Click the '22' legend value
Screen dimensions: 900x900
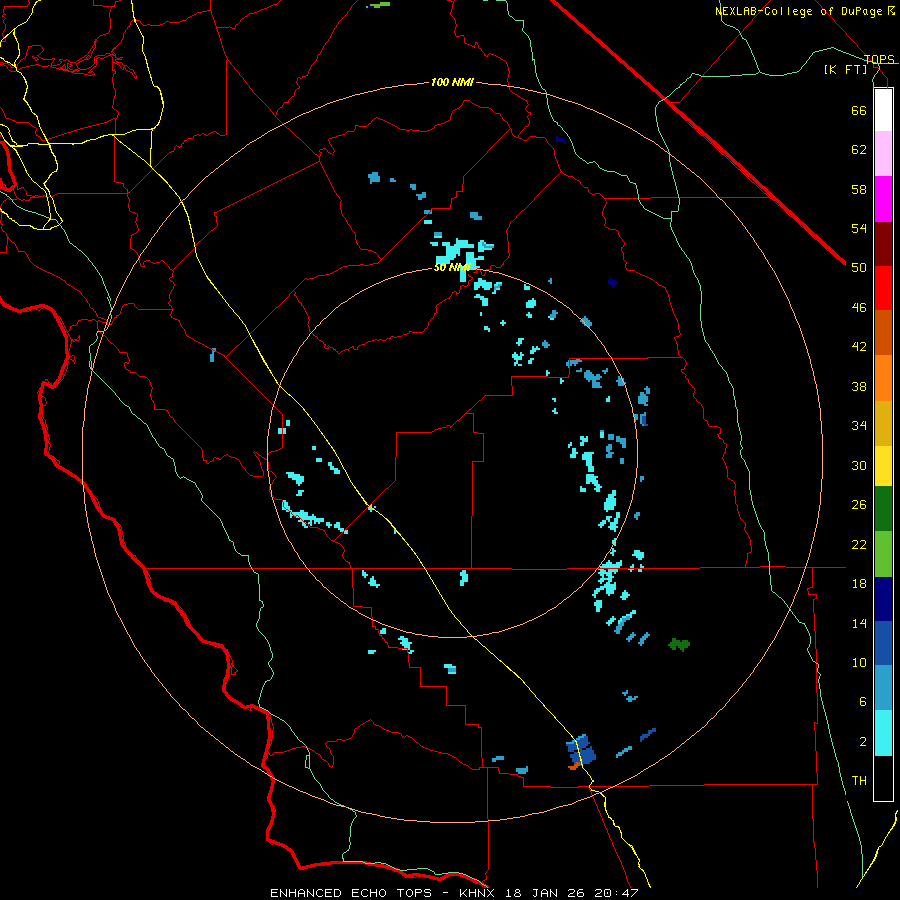point(859,545)
